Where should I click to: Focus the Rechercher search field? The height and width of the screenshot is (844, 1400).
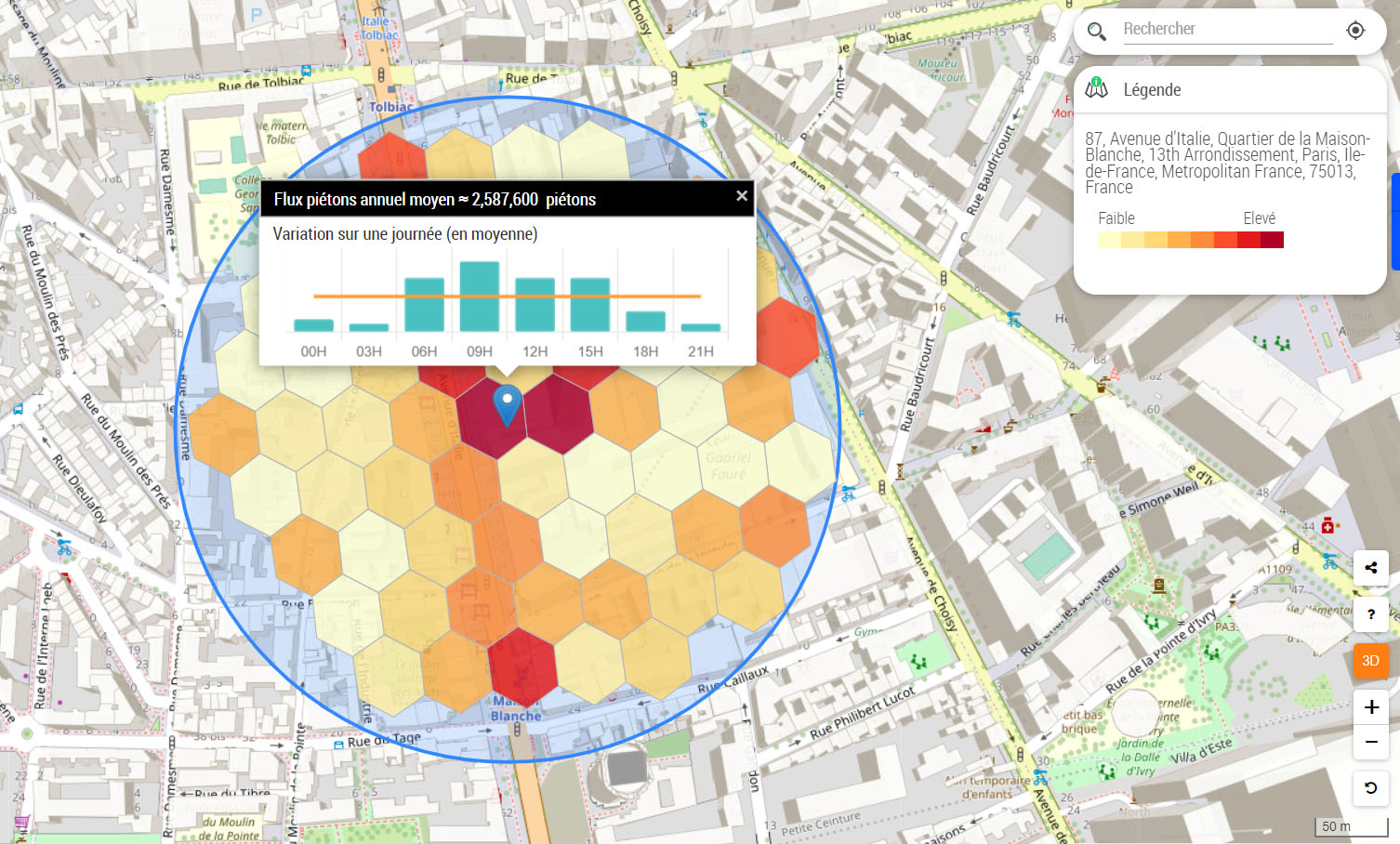[x=1227, y=30]
